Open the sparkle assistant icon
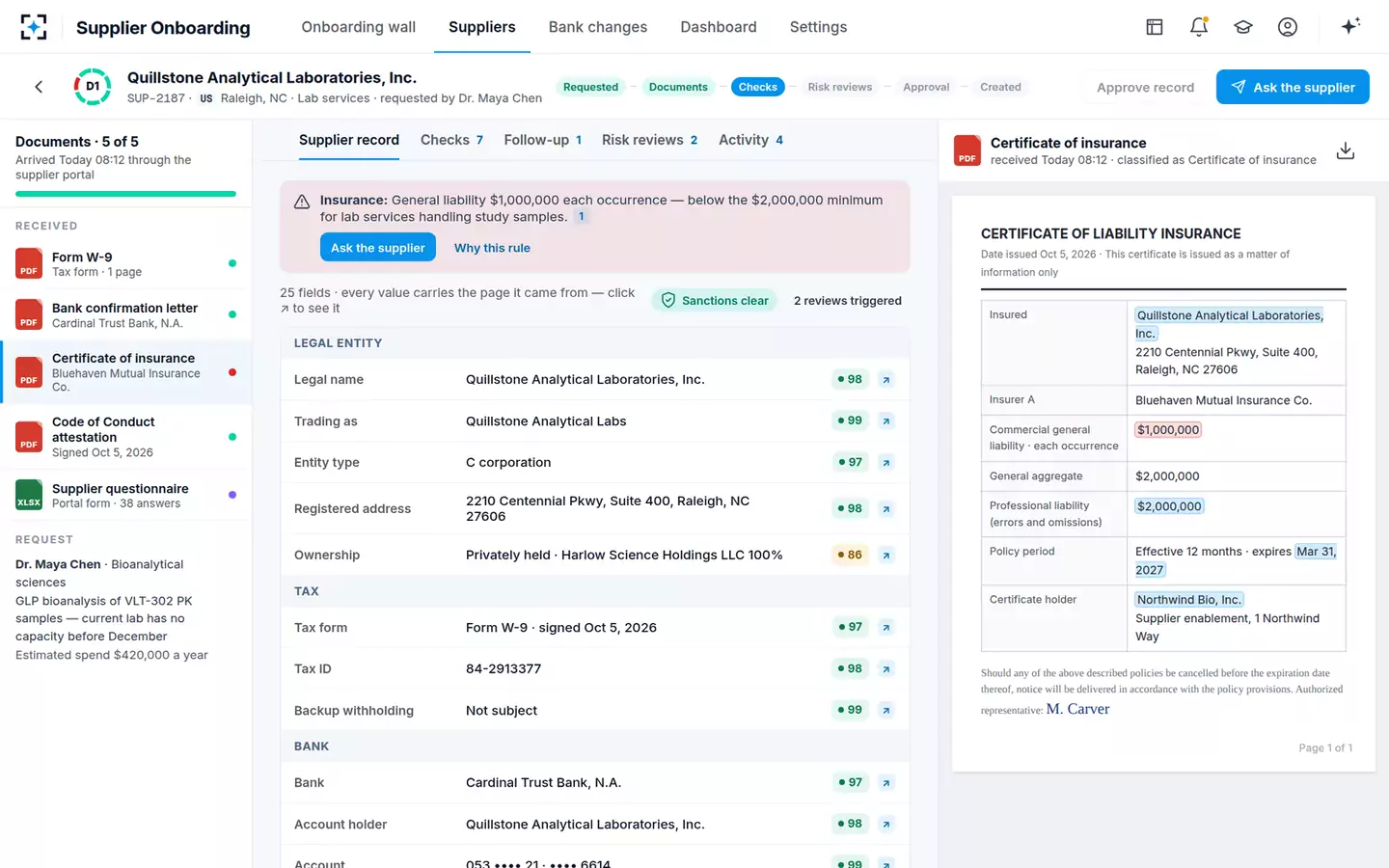This screenshot has height=868, width=1389. pos(1350,26)
